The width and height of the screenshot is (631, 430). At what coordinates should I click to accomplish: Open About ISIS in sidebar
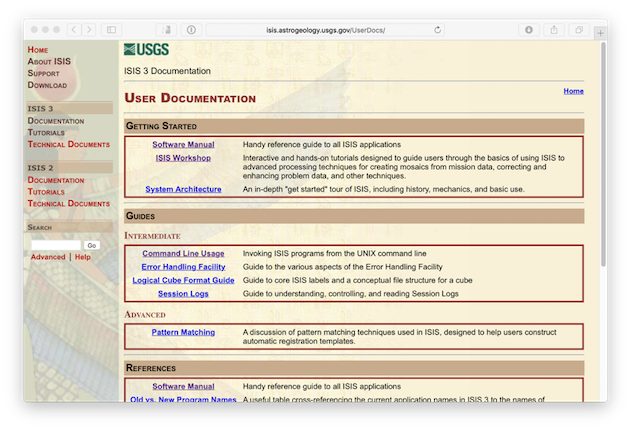click(49, 62)
